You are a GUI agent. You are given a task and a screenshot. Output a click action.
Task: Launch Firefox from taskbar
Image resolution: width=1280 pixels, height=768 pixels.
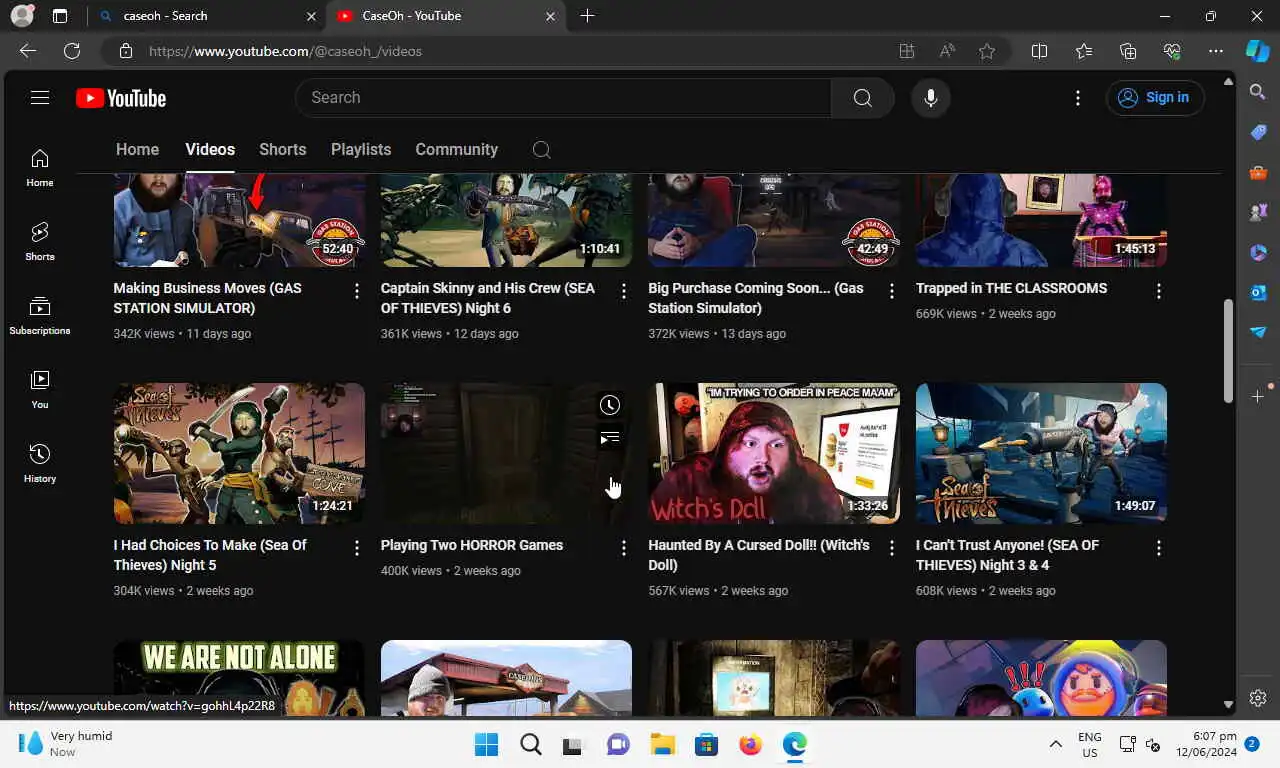(x=750, y=744)
